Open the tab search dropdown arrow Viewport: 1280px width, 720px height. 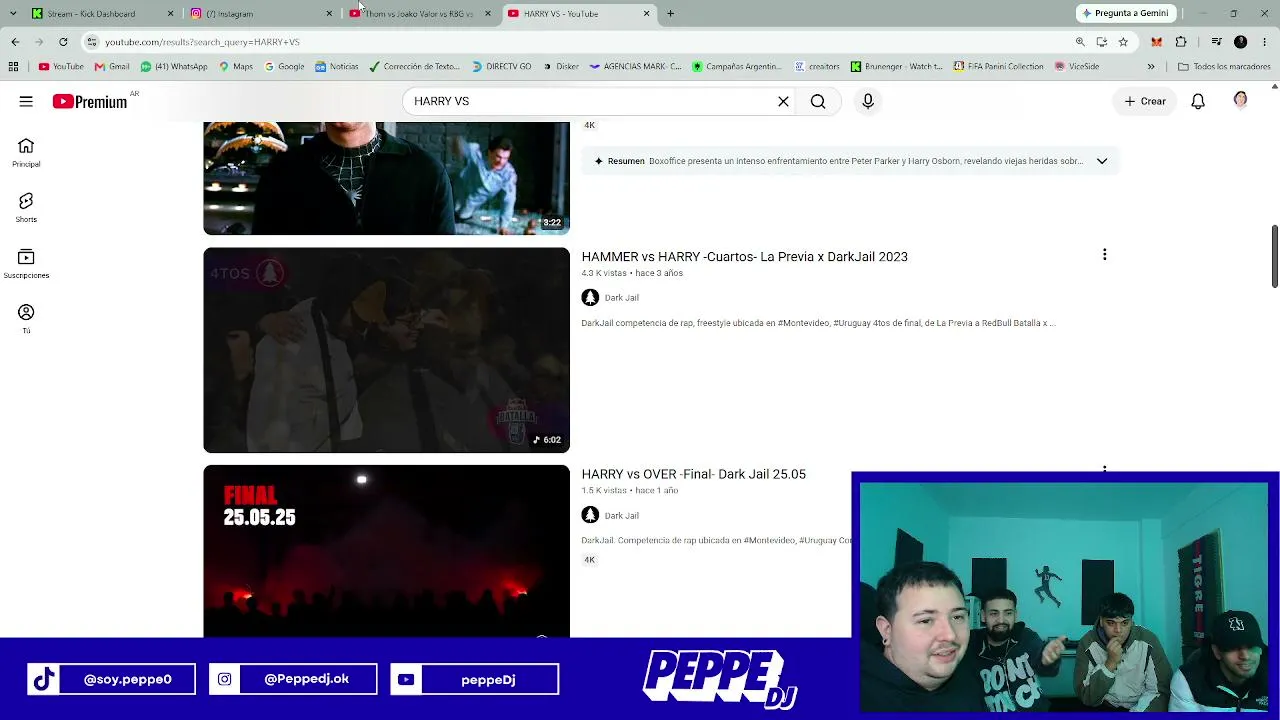[13, 14]
